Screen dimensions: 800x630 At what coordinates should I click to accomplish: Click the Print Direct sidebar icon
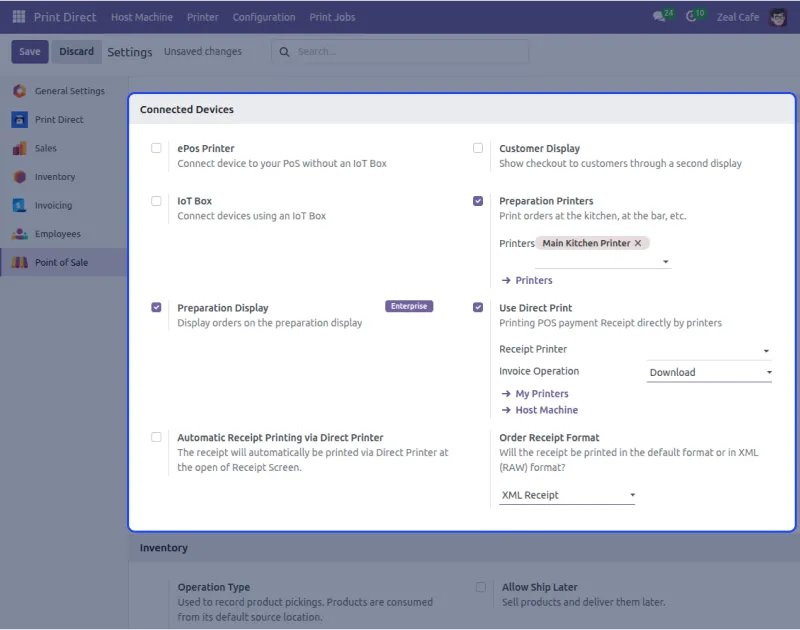[19, 120]
